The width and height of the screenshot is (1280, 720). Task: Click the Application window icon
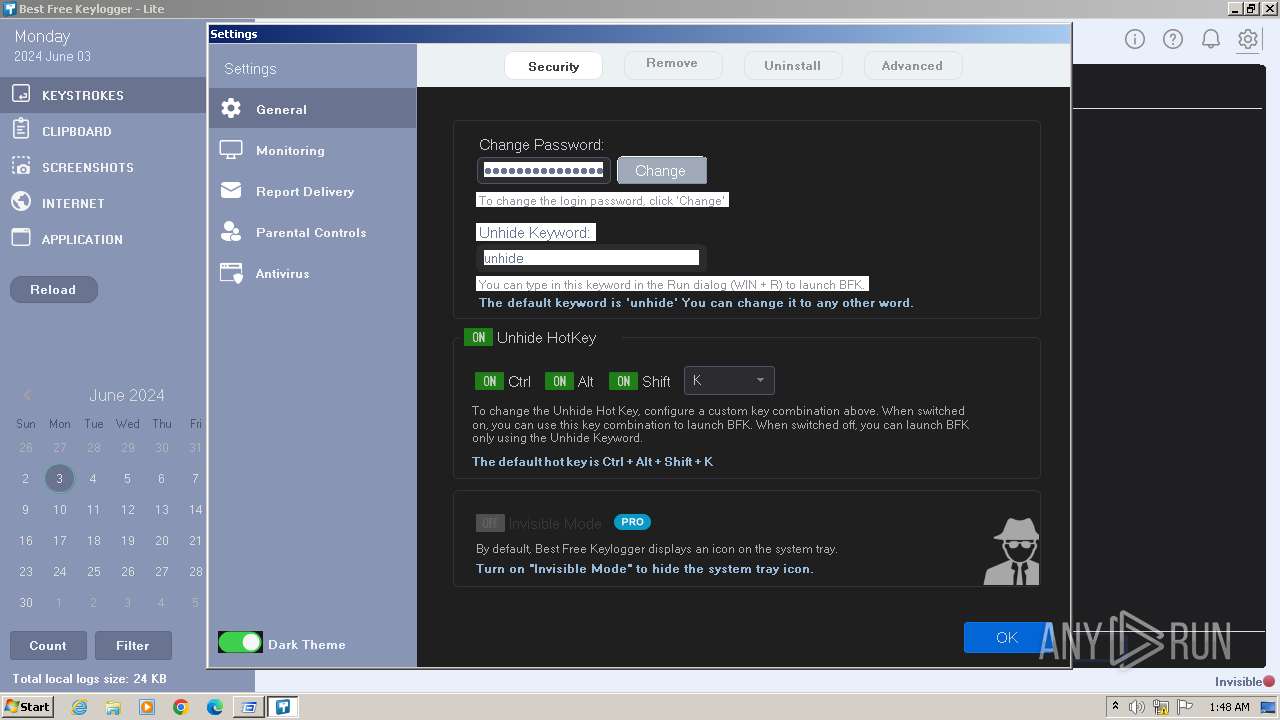pyautogui.click(x=21, y=238)
